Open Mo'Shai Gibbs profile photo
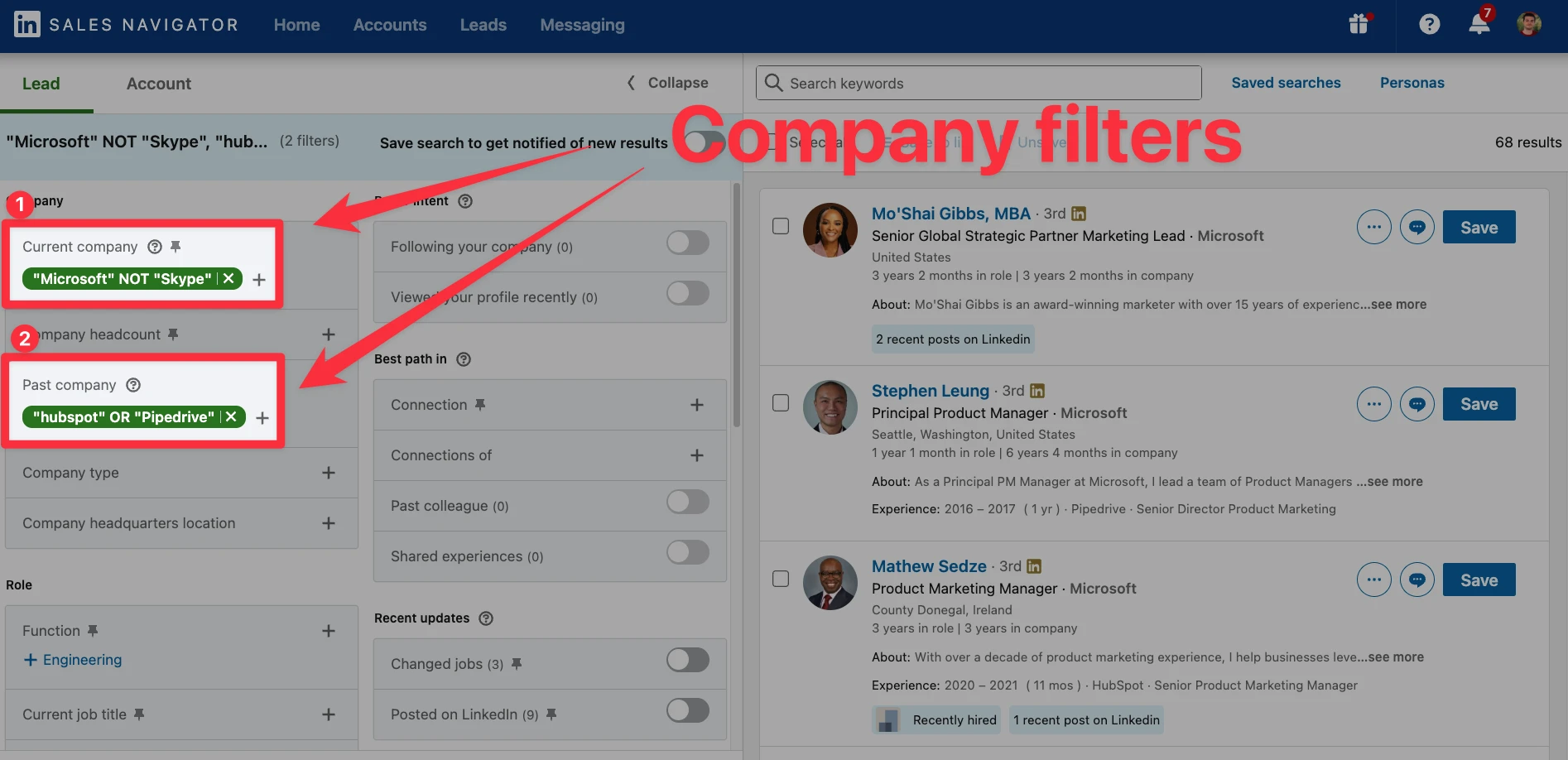 pyautogui.click(x=830, y=230)
